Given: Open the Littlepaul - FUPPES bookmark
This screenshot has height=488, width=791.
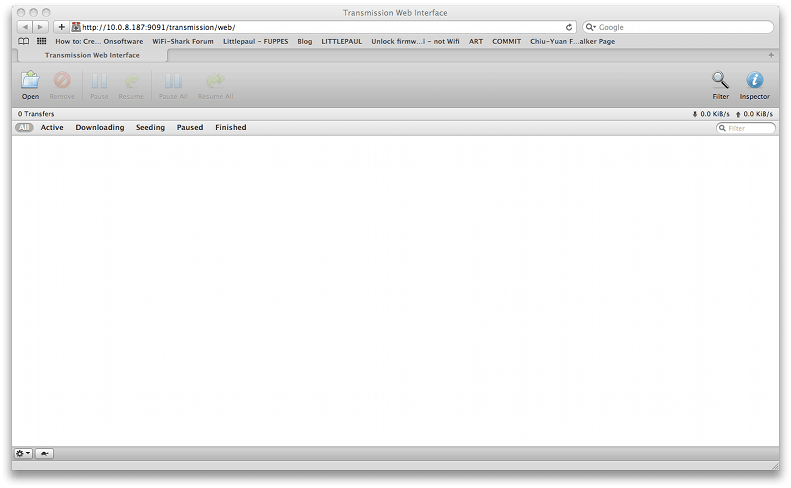Looking at the screenshot, I should [x=256, y=41].
